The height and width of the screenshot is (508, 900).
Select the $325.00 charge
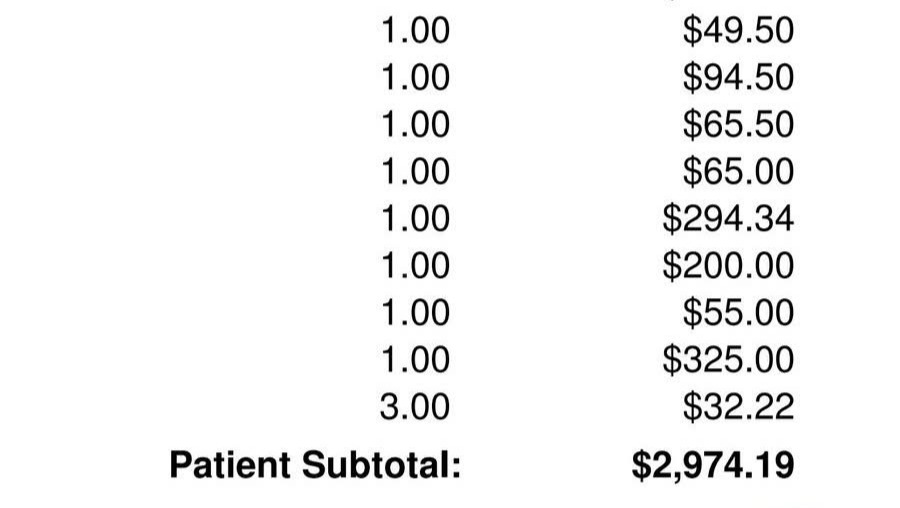728,359
